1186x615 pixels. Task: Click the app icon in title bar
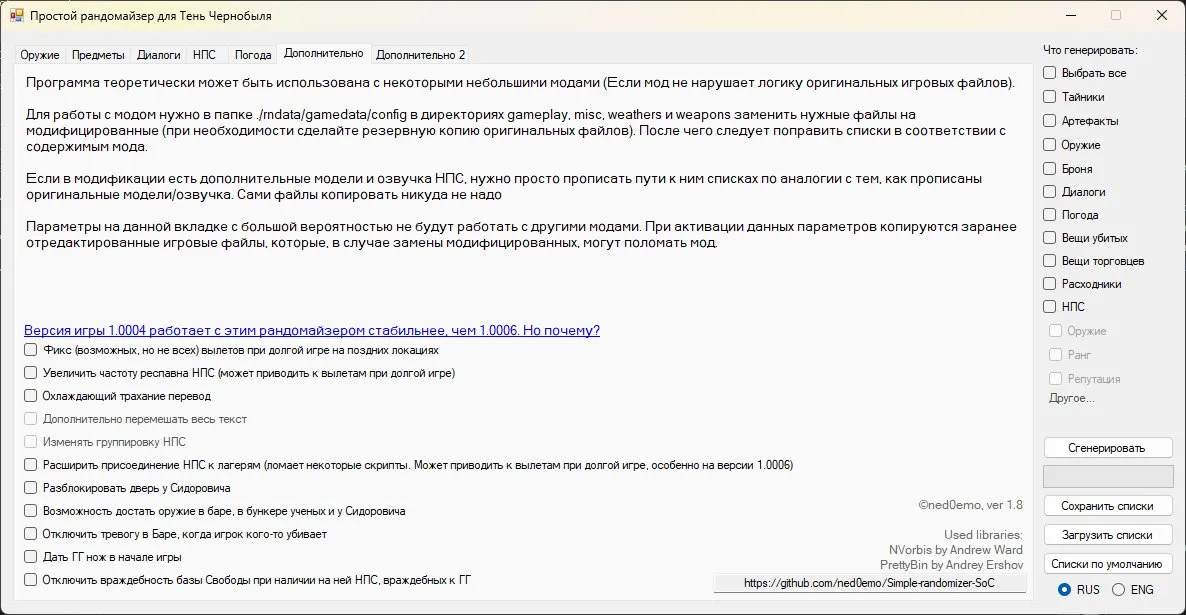[16, 15]
